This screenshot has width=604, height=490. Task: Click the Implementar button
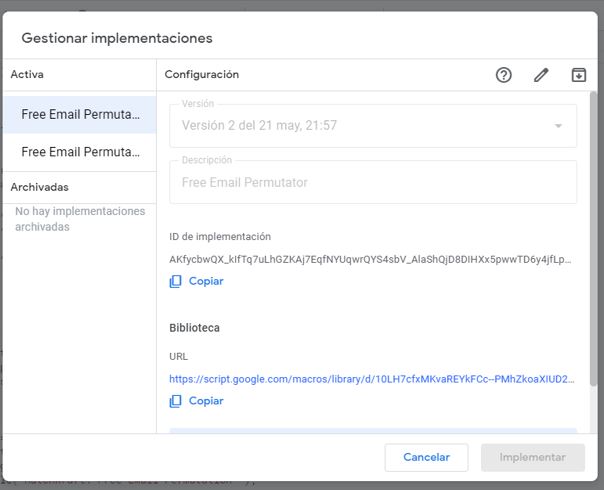[x=533, y=457]
